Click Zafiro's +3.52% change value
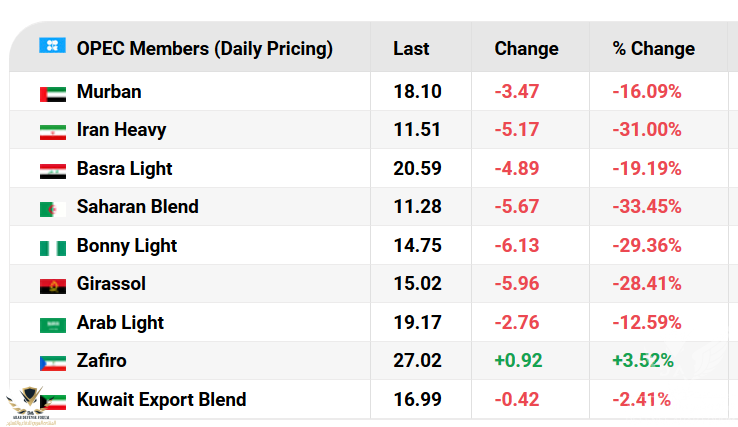The width and height of the screenshot is (738, 427). pyautogui.click(x=643, y=361)
